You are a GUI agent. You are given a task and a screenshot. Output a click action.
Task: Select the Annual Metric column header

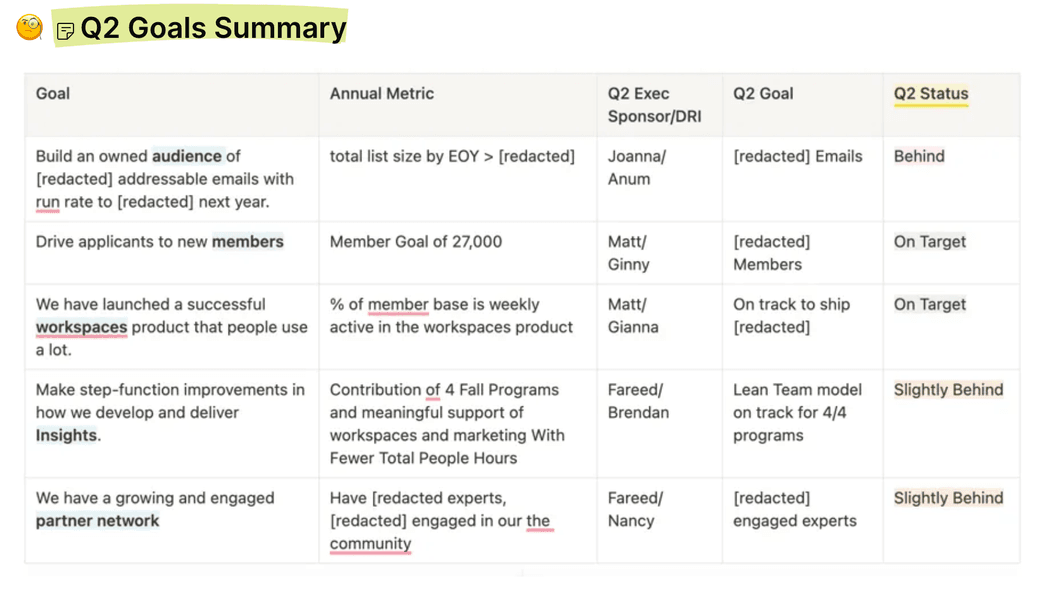tap(382, 94)
